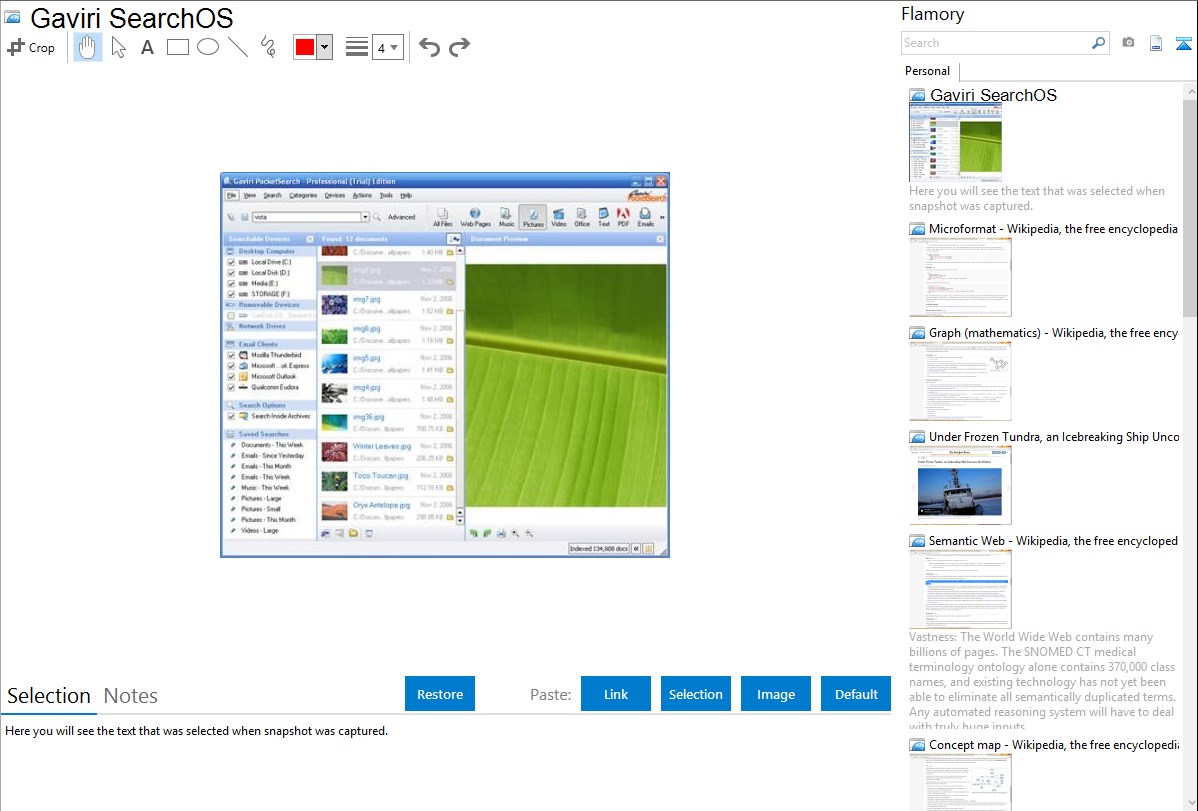Screen dimensions: 1198x811
Task: Click the Default paste button
Action: pos(856,694)
